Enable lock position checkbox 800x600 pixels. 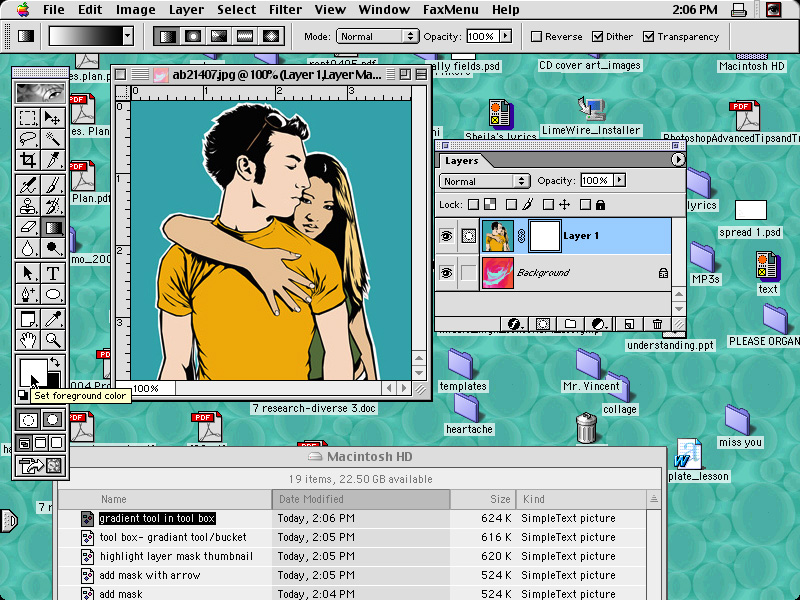tap(548, 205)
